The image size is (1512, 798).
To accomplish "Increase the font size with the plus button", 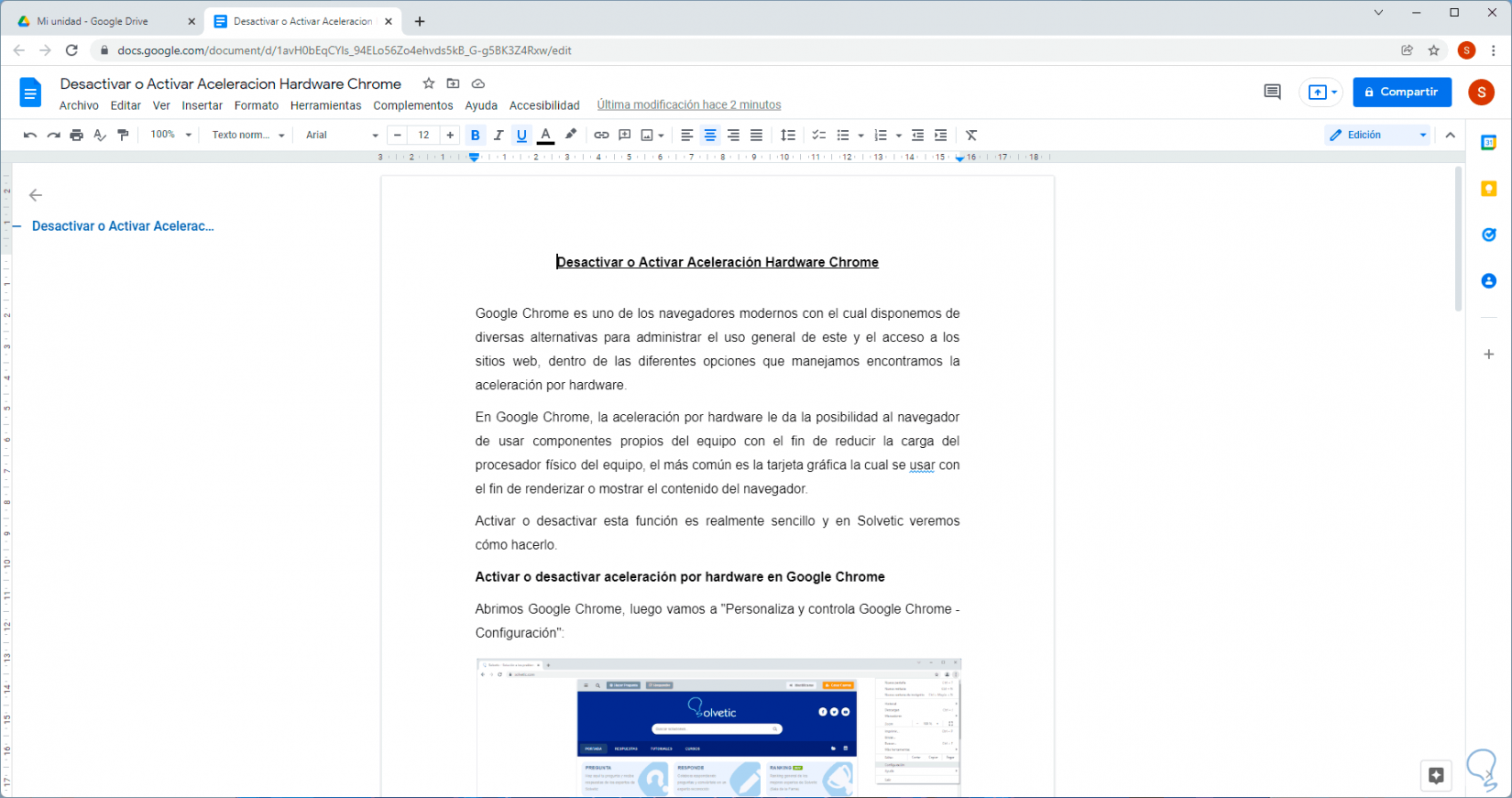I will point(450,136).
